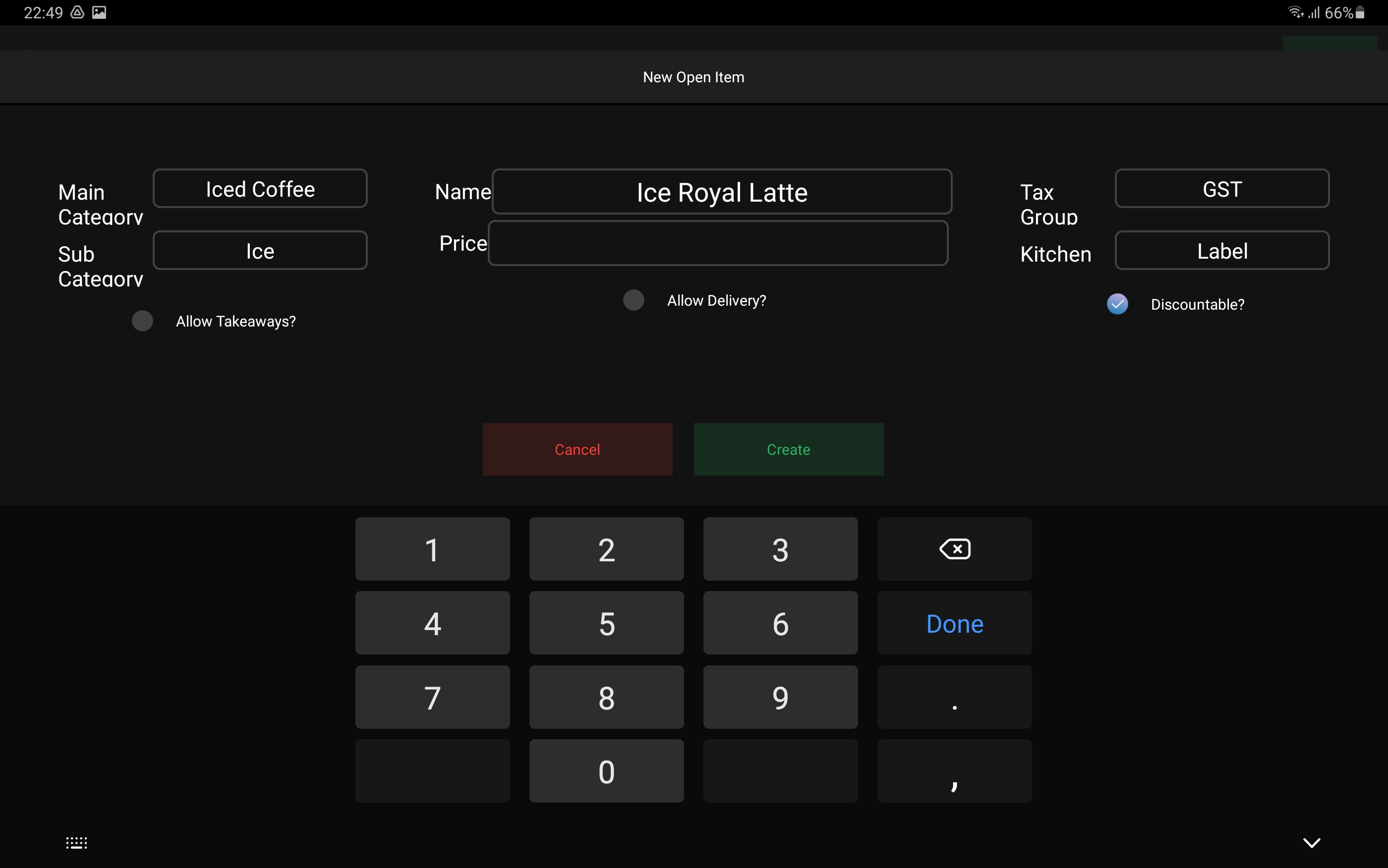Screen dimensions: 1388x868
Task: Hide keyboard with down chevron
Action: pyautogui.click(x=1311, y=842)
